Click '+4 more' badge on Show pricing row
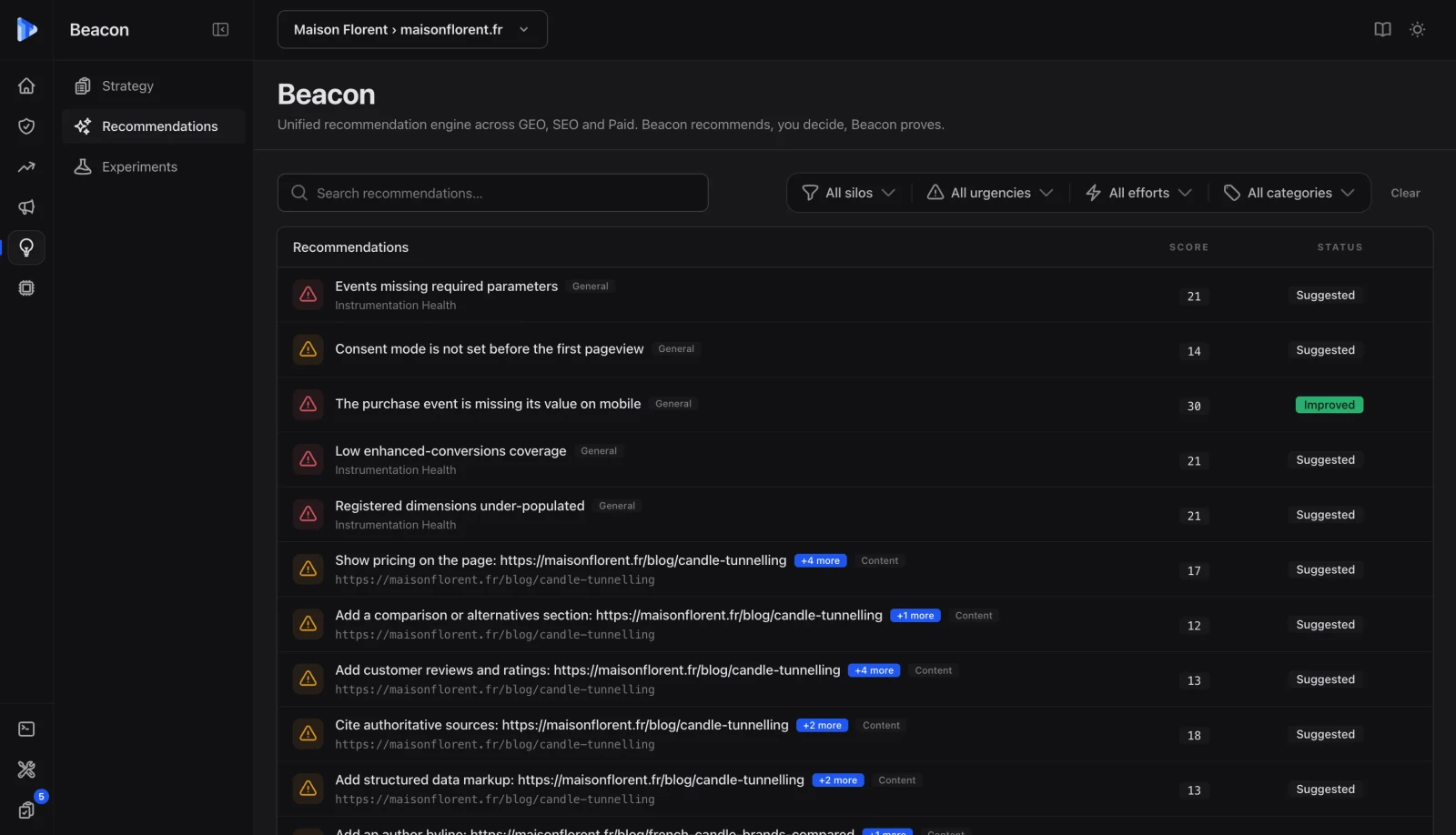 click(x=821, y=560)
